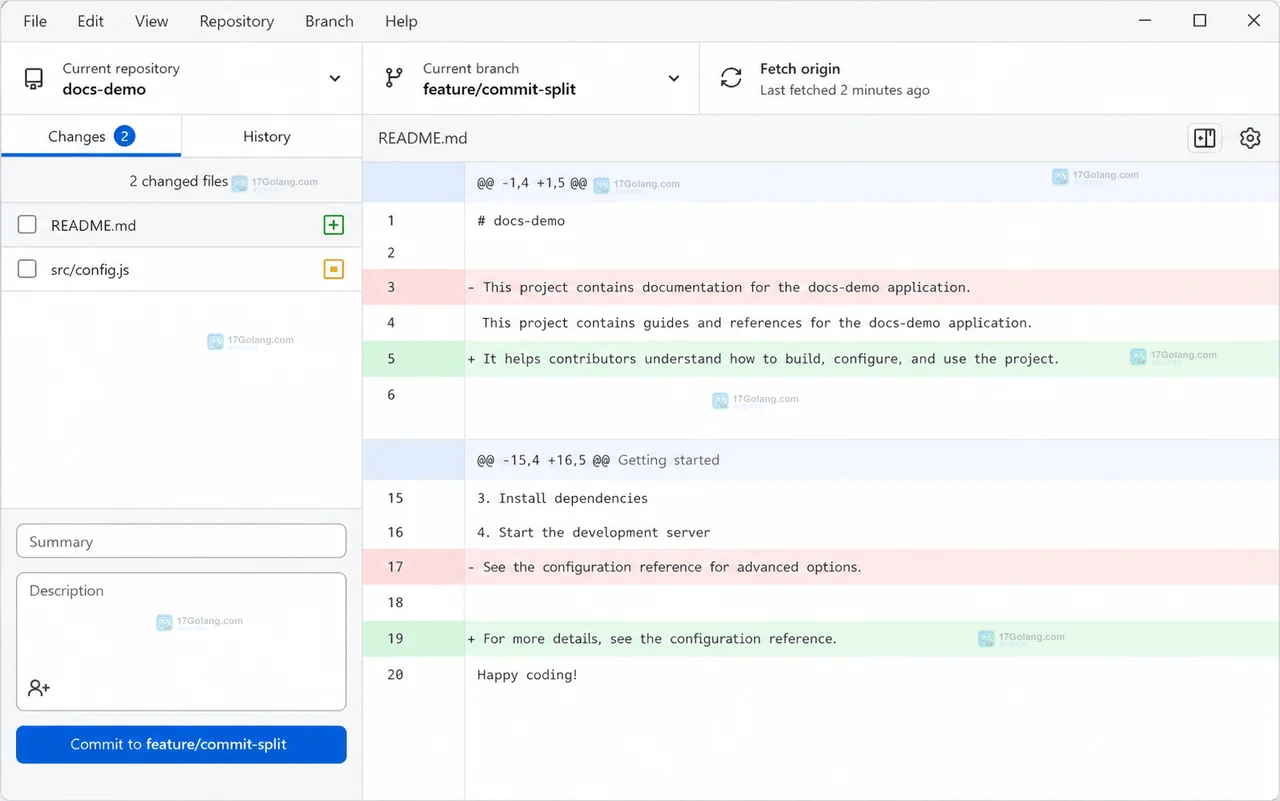This screenshot has height=801, width=1280.
Task: Expand the Current branch dropdown arrow
Action: 674,78
